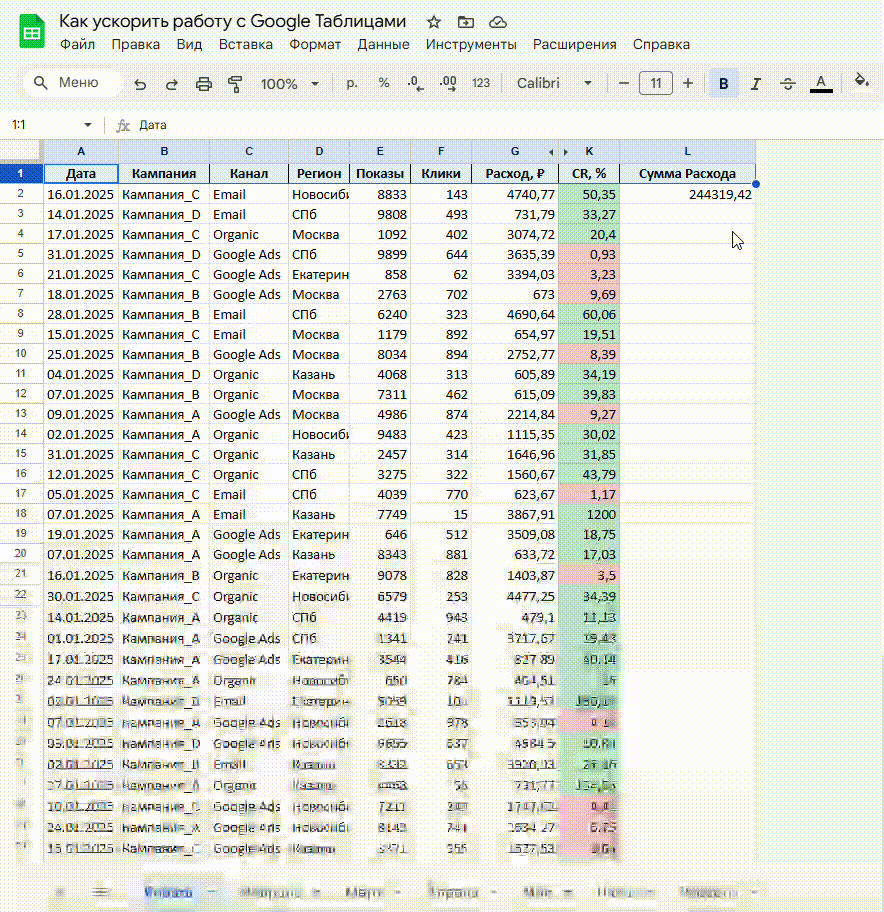The width and height of the screenshot is (884, 912).
Task: Select the Кампания header cell
Action: pyautogui.click(x=164, y=173)
